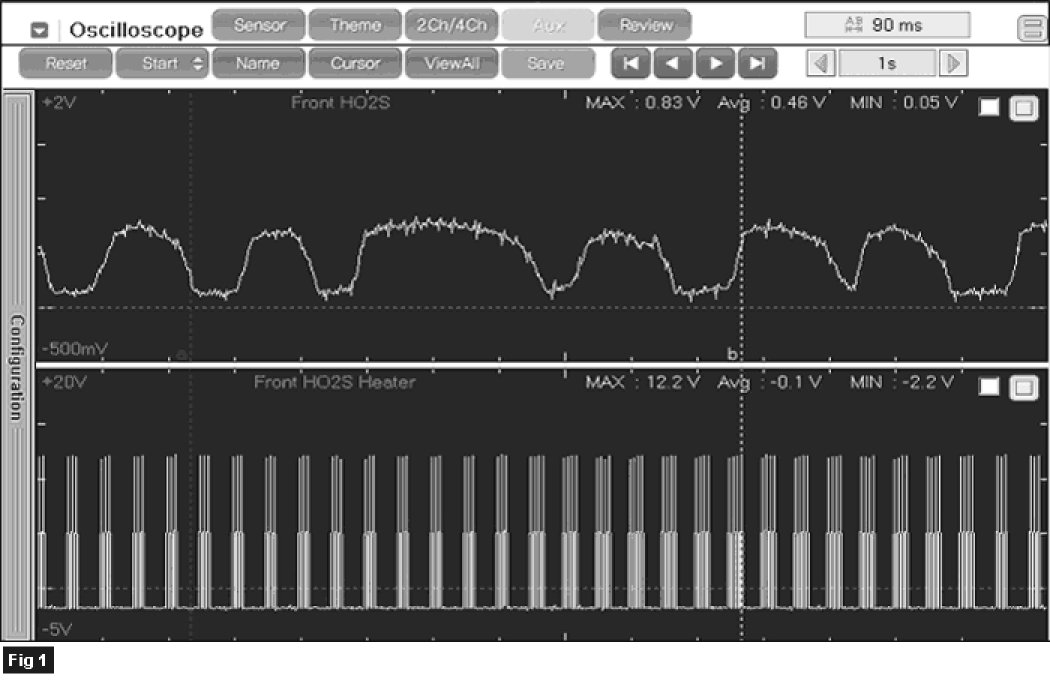Maximize the Front HO2S Heater channel view
1050x681 pixels.
(x=1023, y=388)
